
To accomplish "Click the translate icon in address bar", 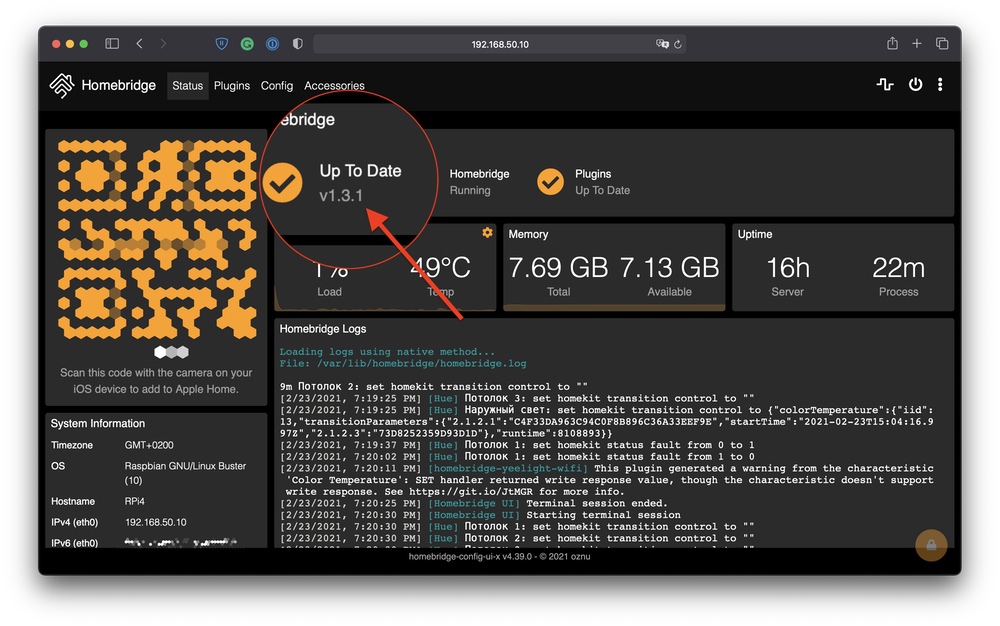I will [662, 44].
